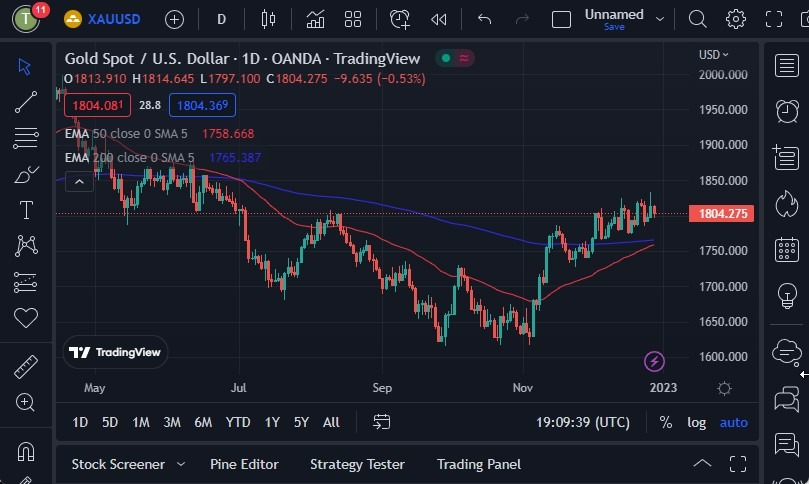This screenshot has height=484, width=809.
Task: Open timezone menu at 19:09:39 (UTC)
Action: coord(583,422)
